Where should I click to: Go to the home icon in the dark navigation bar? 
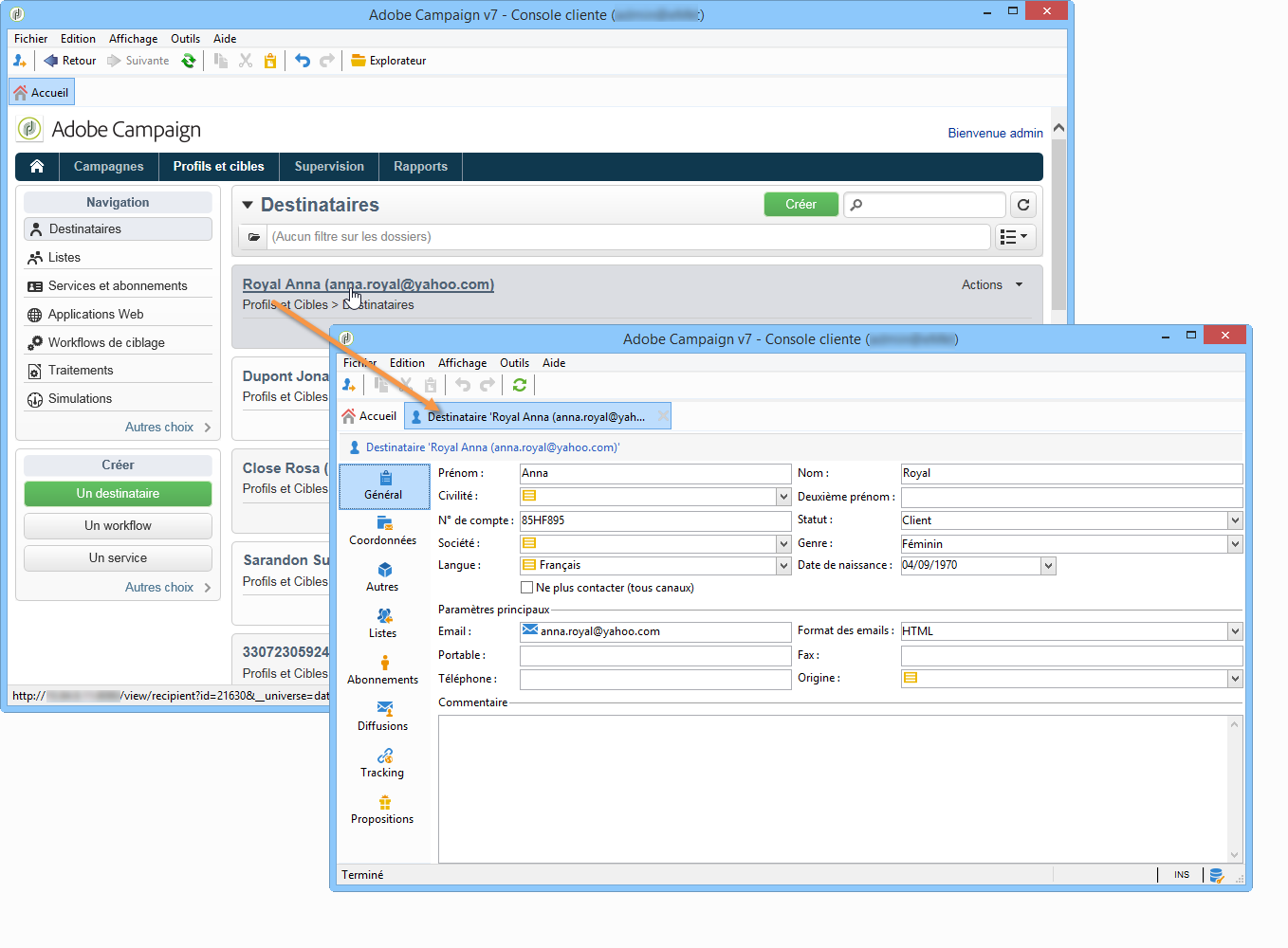click(37, 167)
